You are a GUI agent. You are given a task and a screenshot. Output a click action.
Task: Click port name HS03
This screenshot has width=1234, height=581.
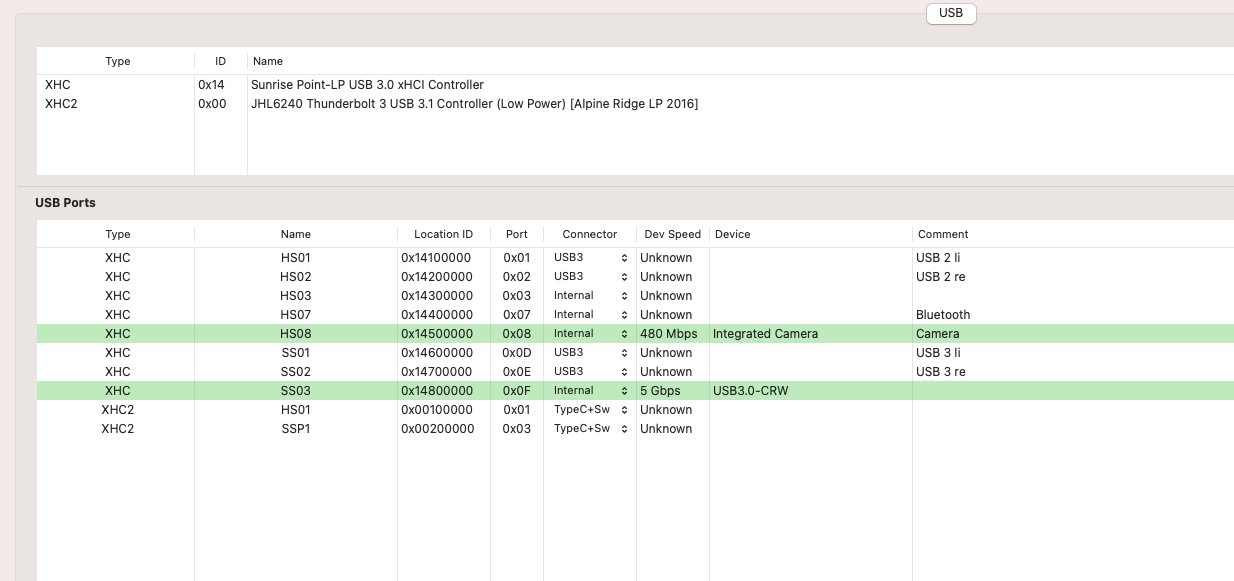(x=296, y=296)
